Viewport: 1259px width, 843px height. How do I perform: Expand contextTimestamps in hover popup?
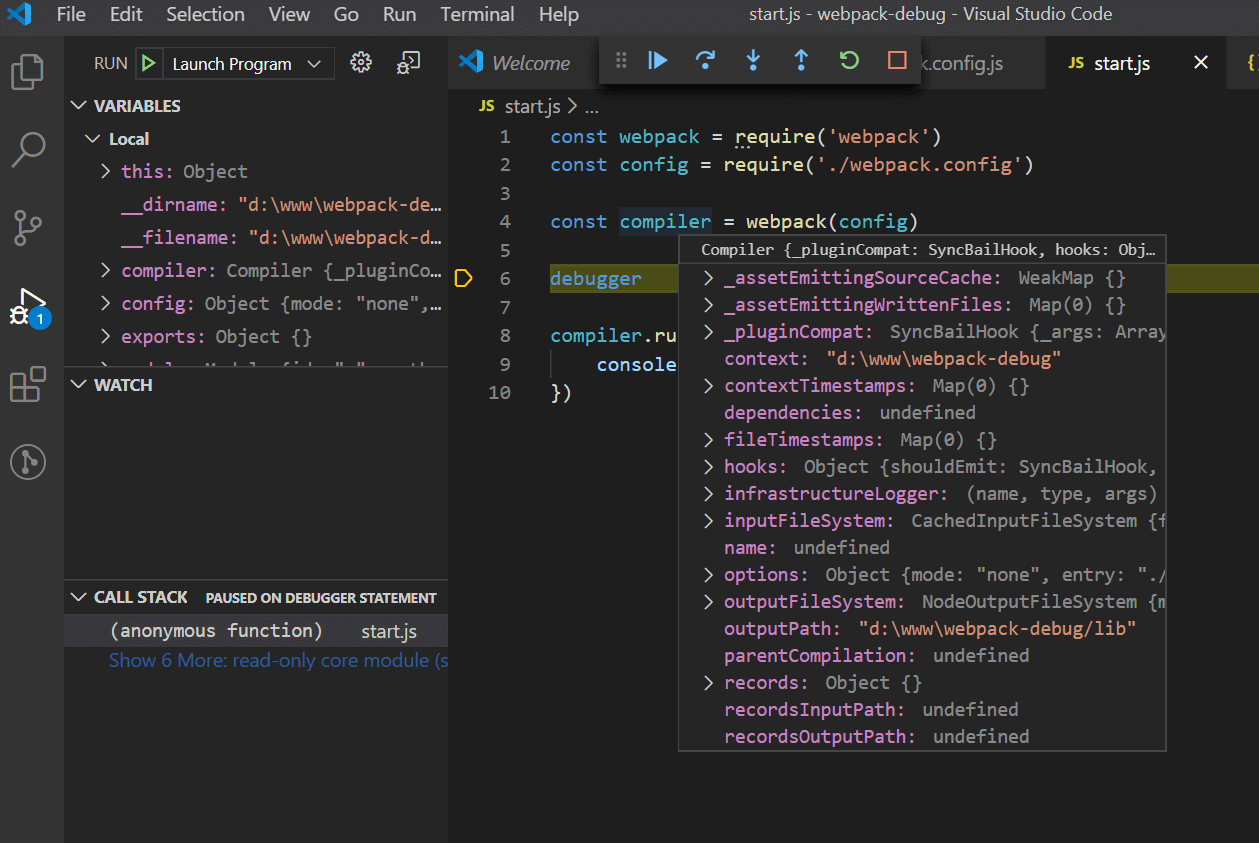[x=708, y=386]
